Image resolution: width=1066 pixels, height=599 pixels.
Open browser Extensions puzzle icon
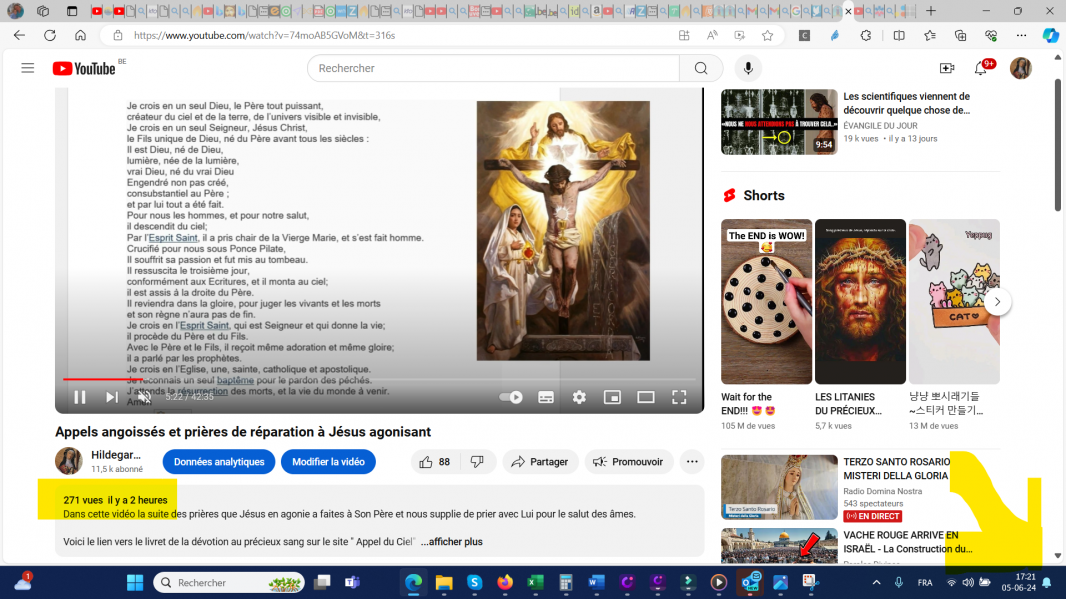pos(865,35)
